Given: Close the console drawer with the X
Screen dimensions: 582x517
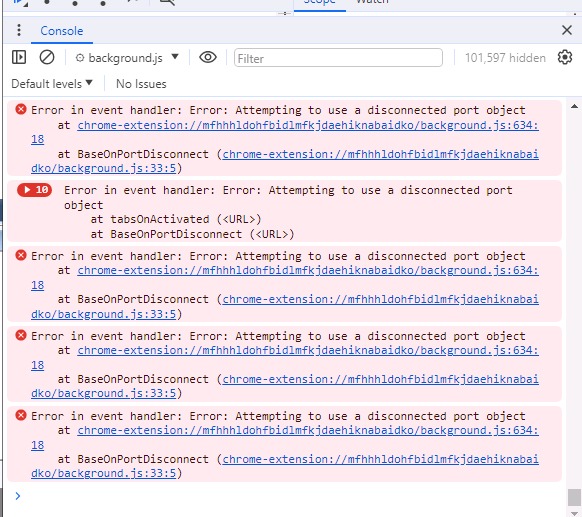Looking at the screenshot, I should (567, 30).
